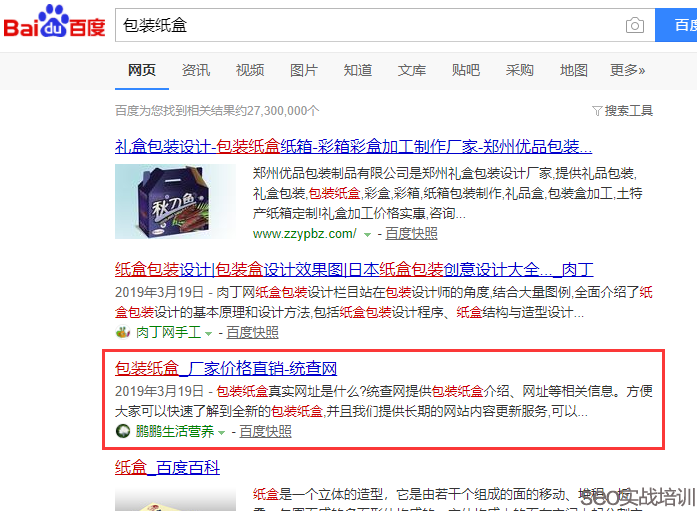Screen dimensions: 697x511
Task: Switch to the 视频 video tab
Action: click(x=250, y=70)
